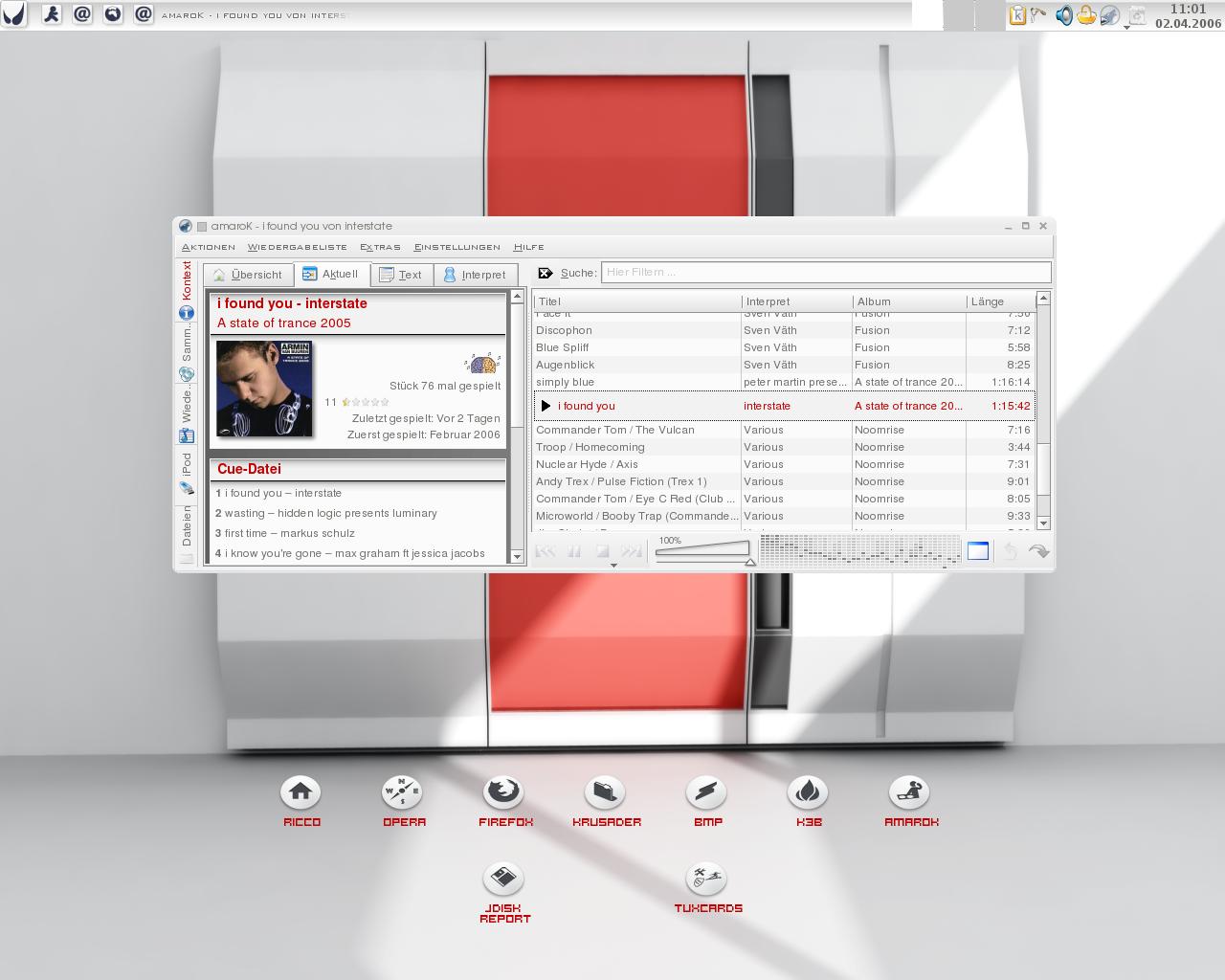1225x980 pixels.
Task: Click cue entry 'wasting – hidden logic presents luminary'
Action: [325, 514]
